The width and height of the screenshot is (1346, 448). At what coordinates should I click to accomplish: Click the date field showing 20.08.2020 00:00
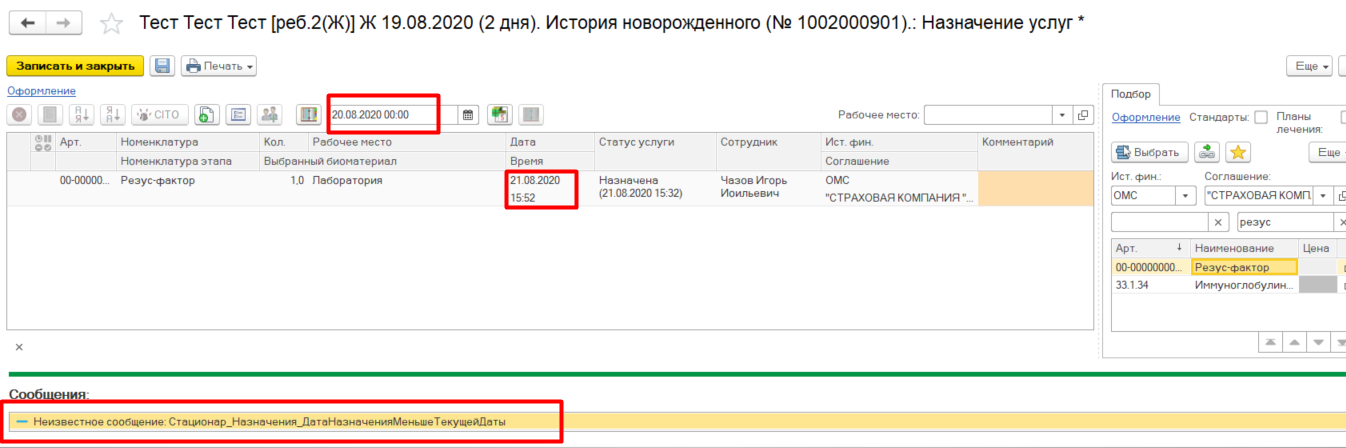coord(392,115)
